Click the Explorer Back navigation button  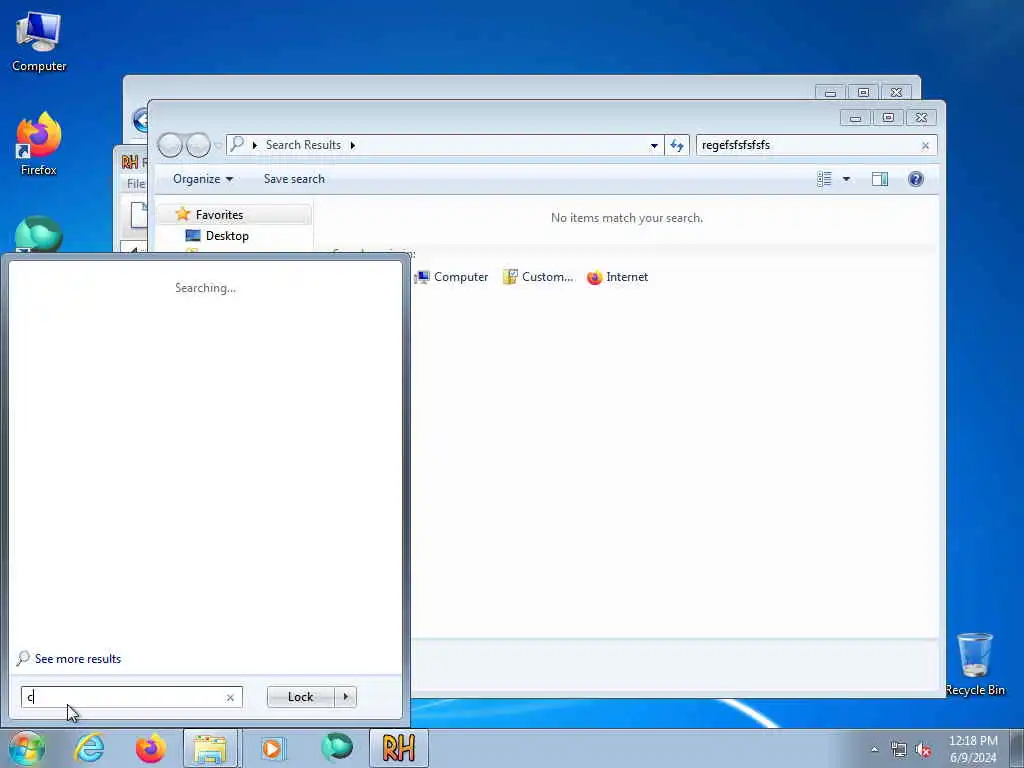point(170,145)
